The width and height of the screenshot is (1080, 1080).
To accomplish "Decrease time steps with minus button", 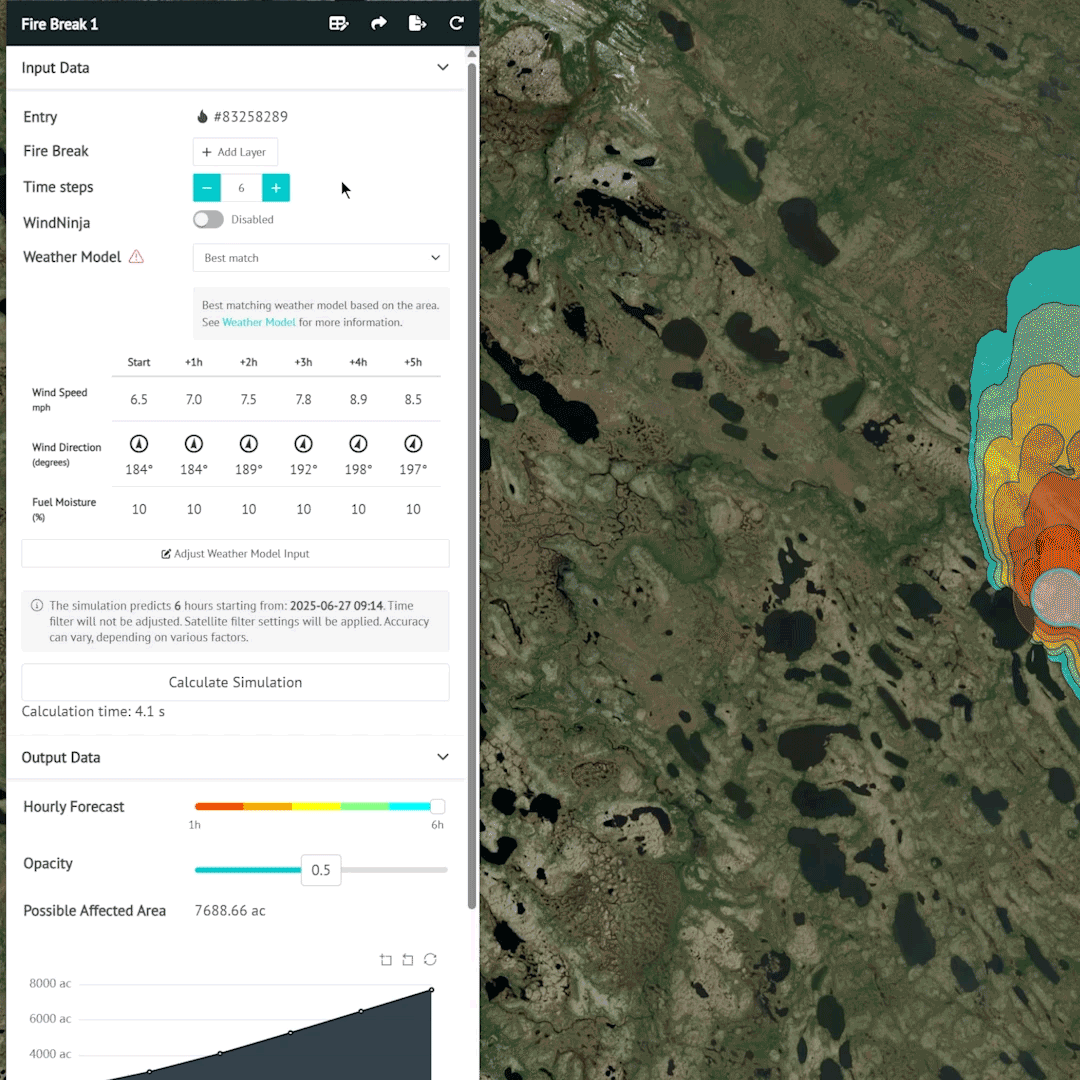I will (x=207, y=187).
